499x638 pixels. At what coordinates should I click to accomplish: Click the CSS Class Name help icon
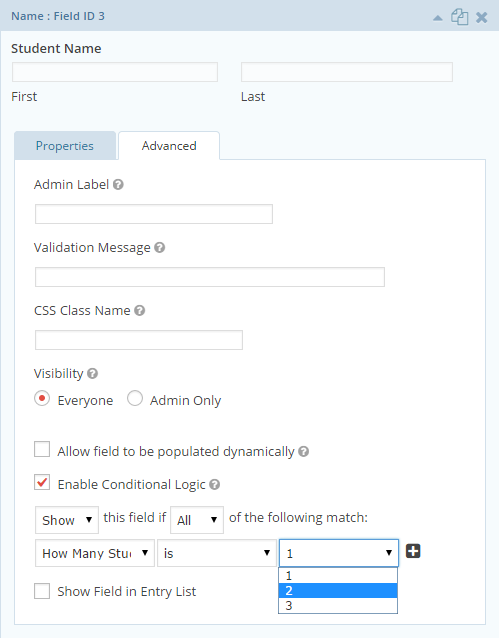[140, 310]
